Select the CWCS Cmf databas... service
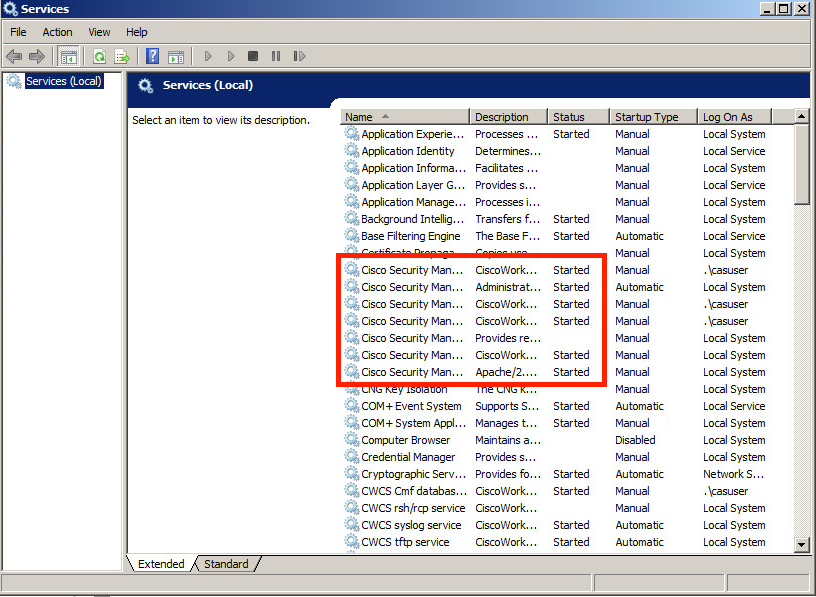816x597 pixels. [x=568, y=491]
